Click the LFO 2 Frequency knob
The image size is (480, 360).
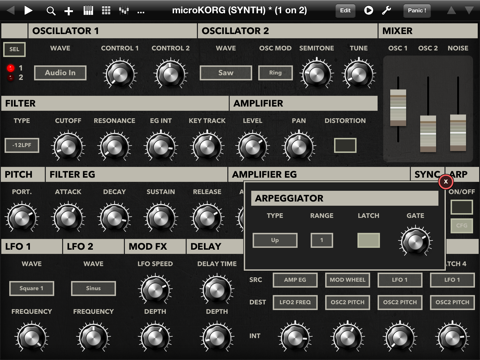[93, 337]
